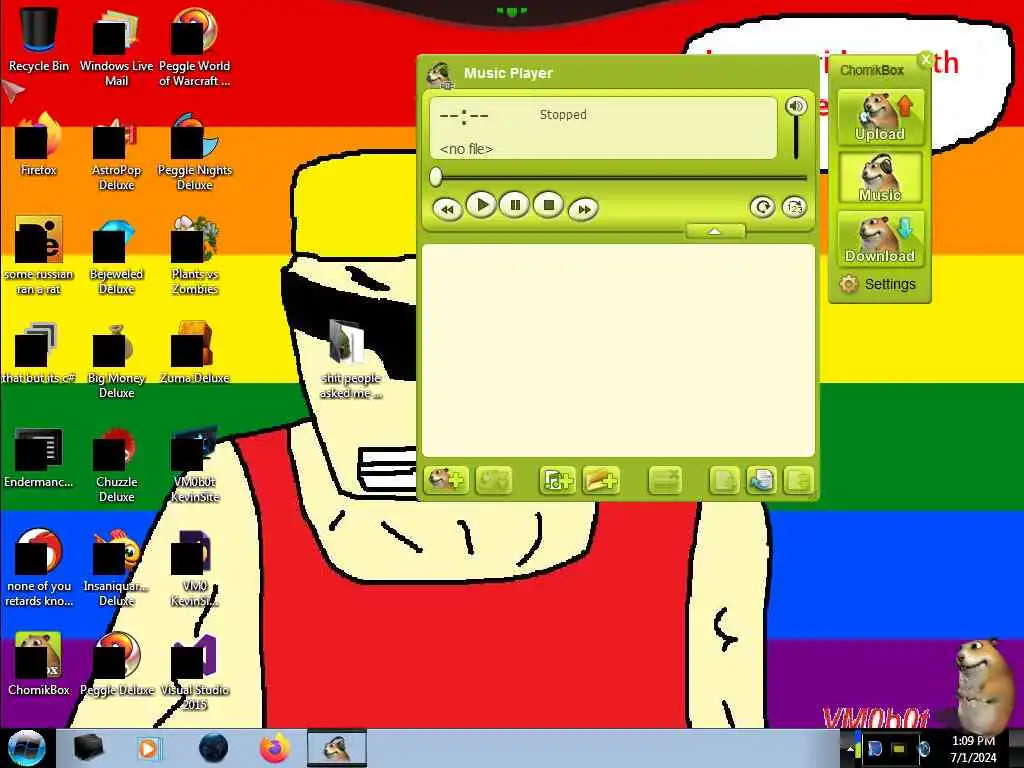The height and width of the screenshot is (768, 1024).
Task: Open the taskbar clock showing 1:09 PM
Action: click(973, 749)
